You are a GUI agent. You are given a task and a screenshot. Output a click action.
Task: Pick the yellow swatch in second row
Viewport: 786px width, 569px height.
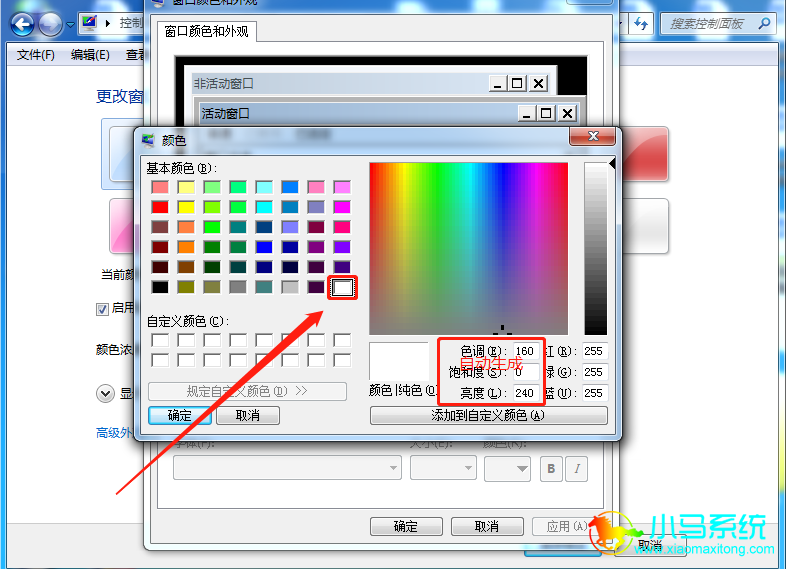click(186, 207)
